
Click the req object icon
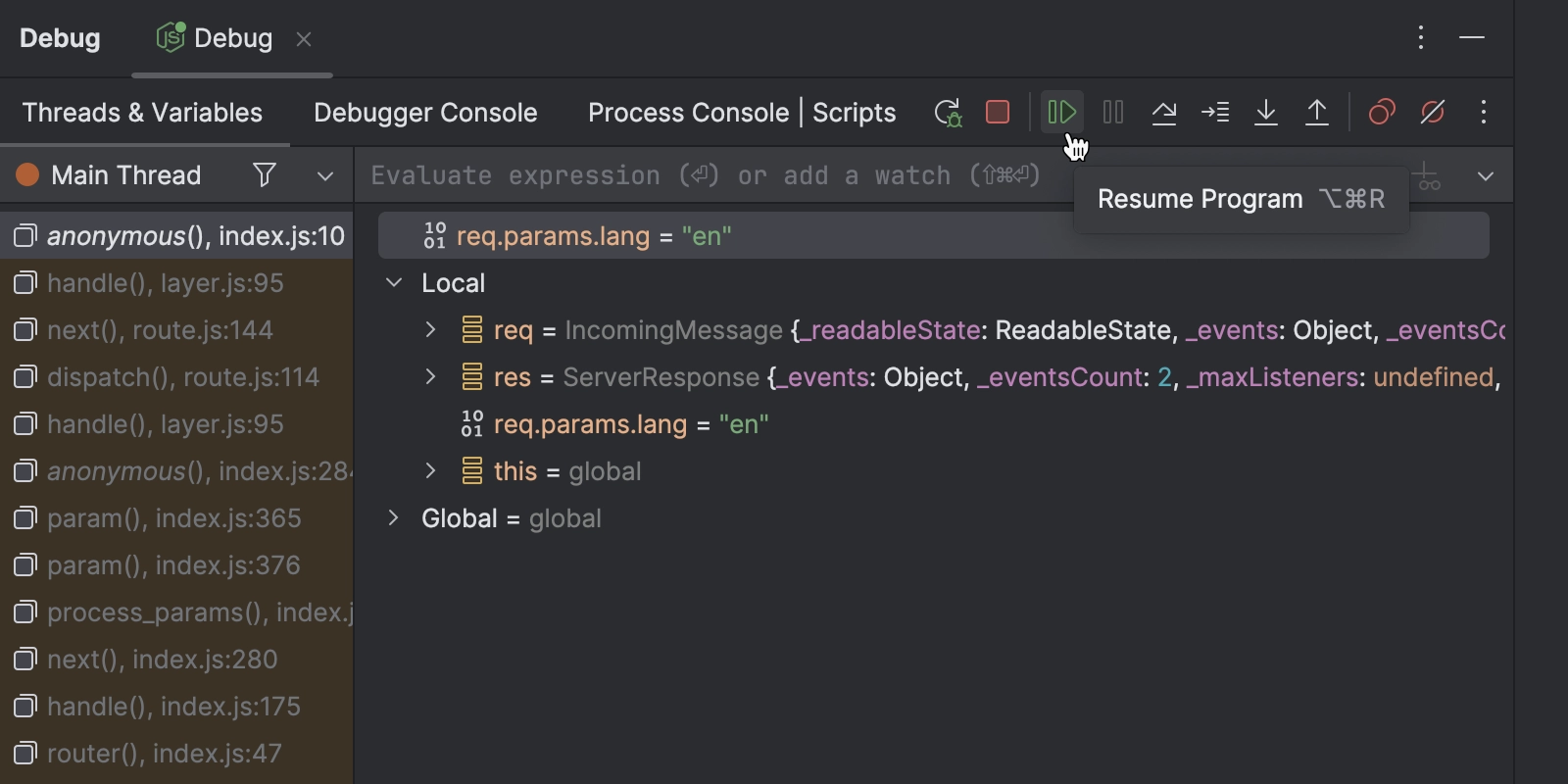point(472,330)
